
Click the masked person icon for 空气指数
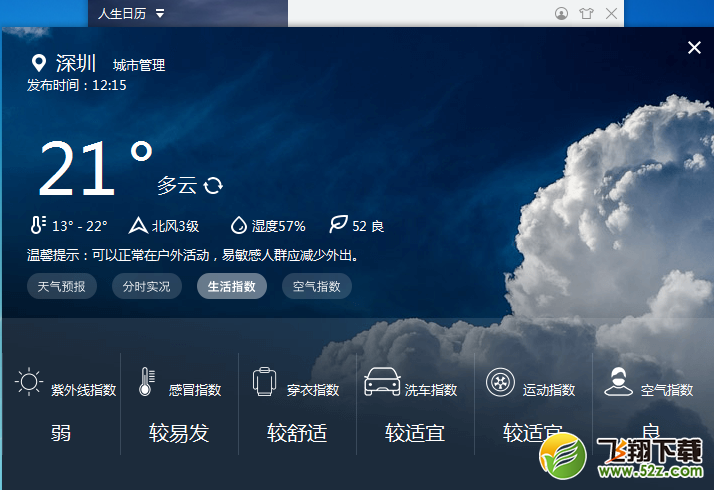click(618, 382)
